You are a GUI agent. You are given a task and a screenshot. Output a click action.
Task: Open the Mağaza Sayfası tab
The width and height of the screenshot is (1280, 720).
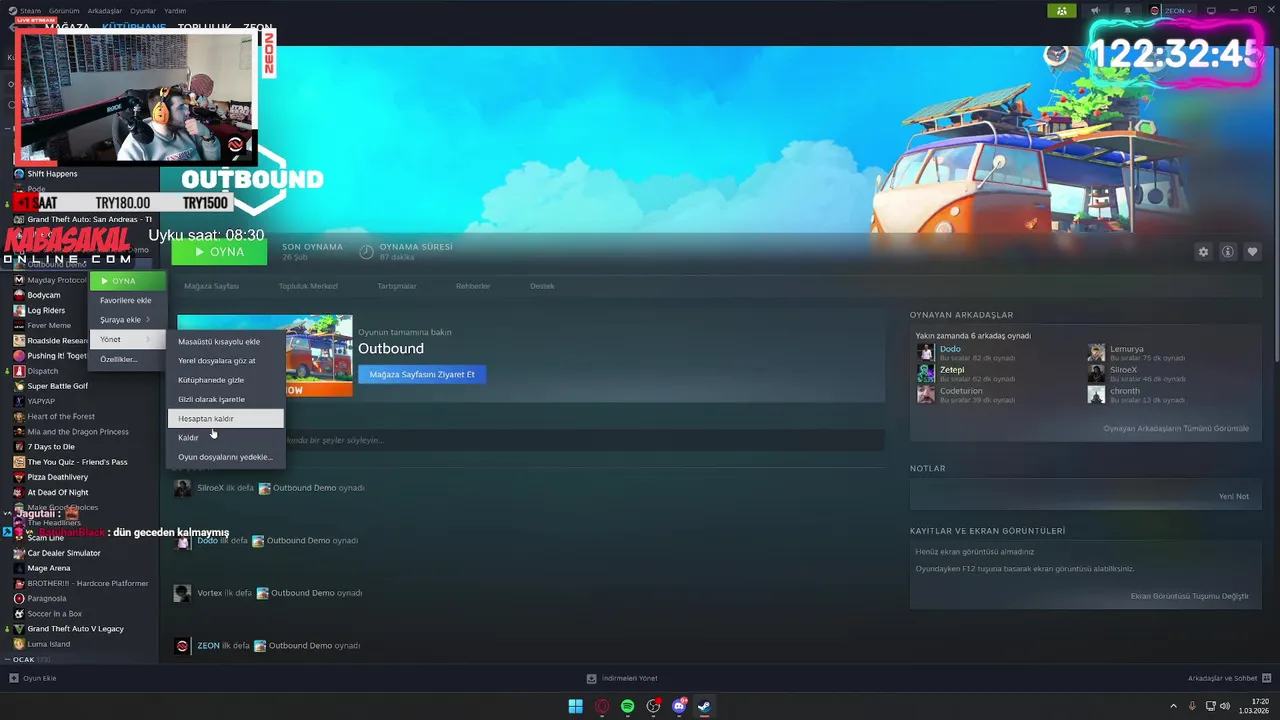[211, 286]
